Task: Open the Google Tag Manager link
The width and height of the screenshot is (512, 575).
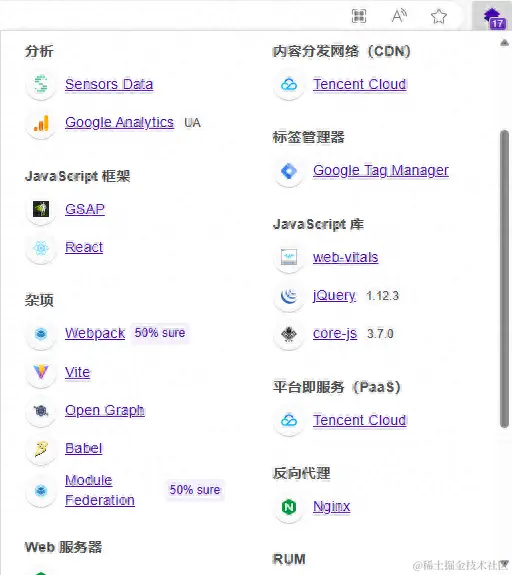Action: [381, 170]
